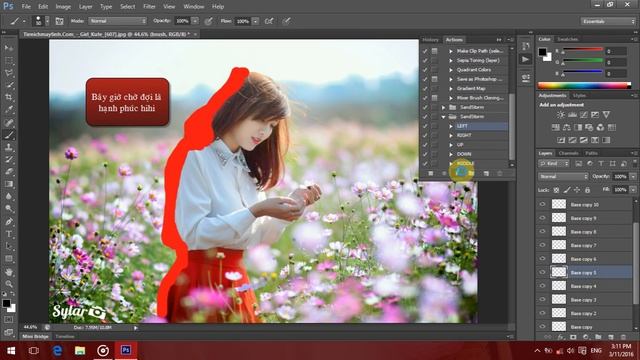Select the Zoom tool
640x360 pixels.
pos(9,284)
